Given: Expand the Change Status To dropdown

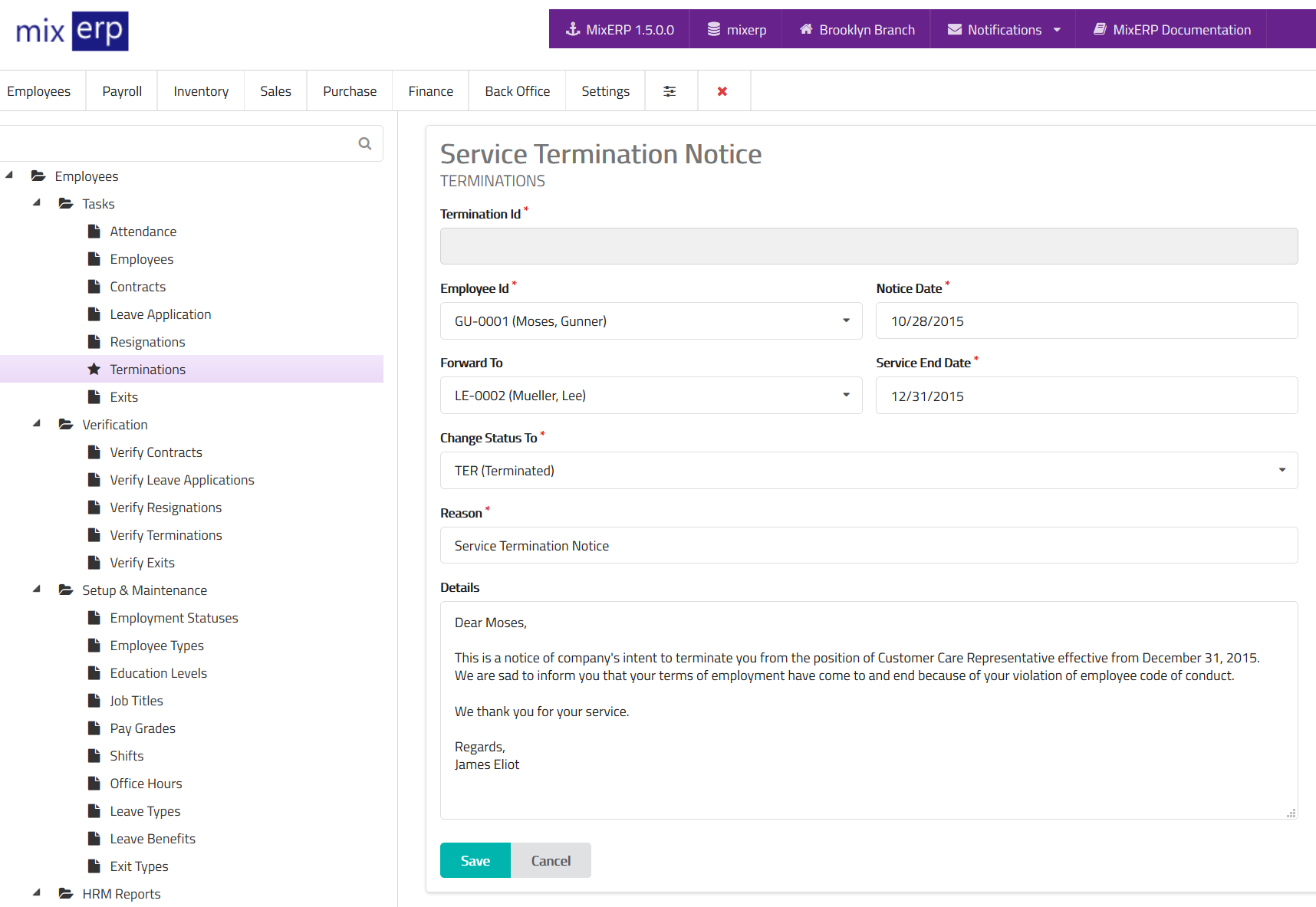Looking at the screenshot, I should [x=868, y=471].
